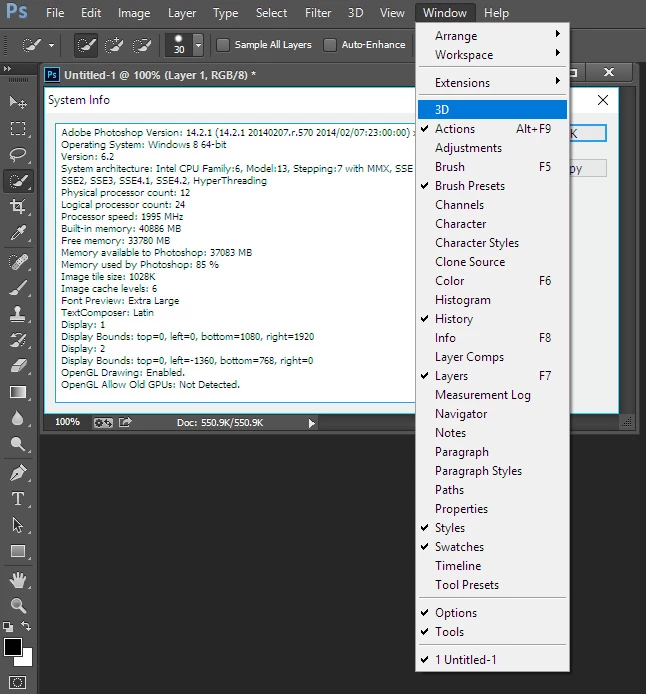Toggle Swatches panel visibility
Viewport: 646px width, 694px height.
point(492,547)
